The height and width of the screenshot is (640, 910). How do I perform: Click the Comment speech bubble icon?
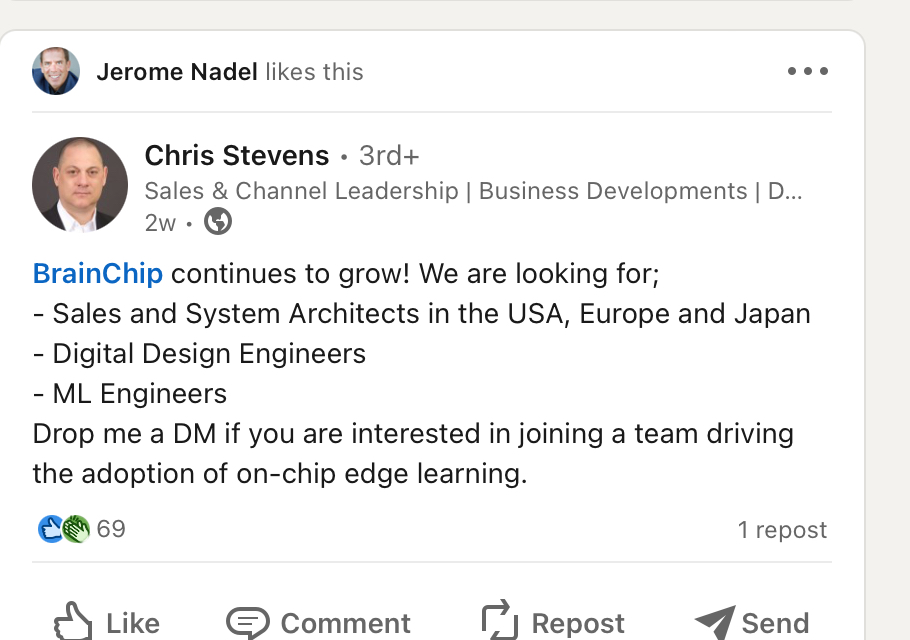(x=248, y=623)
